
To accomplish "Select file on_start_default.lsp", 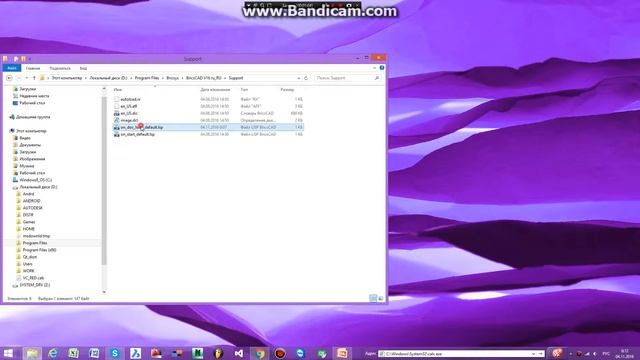I will [x=138, y=134].
